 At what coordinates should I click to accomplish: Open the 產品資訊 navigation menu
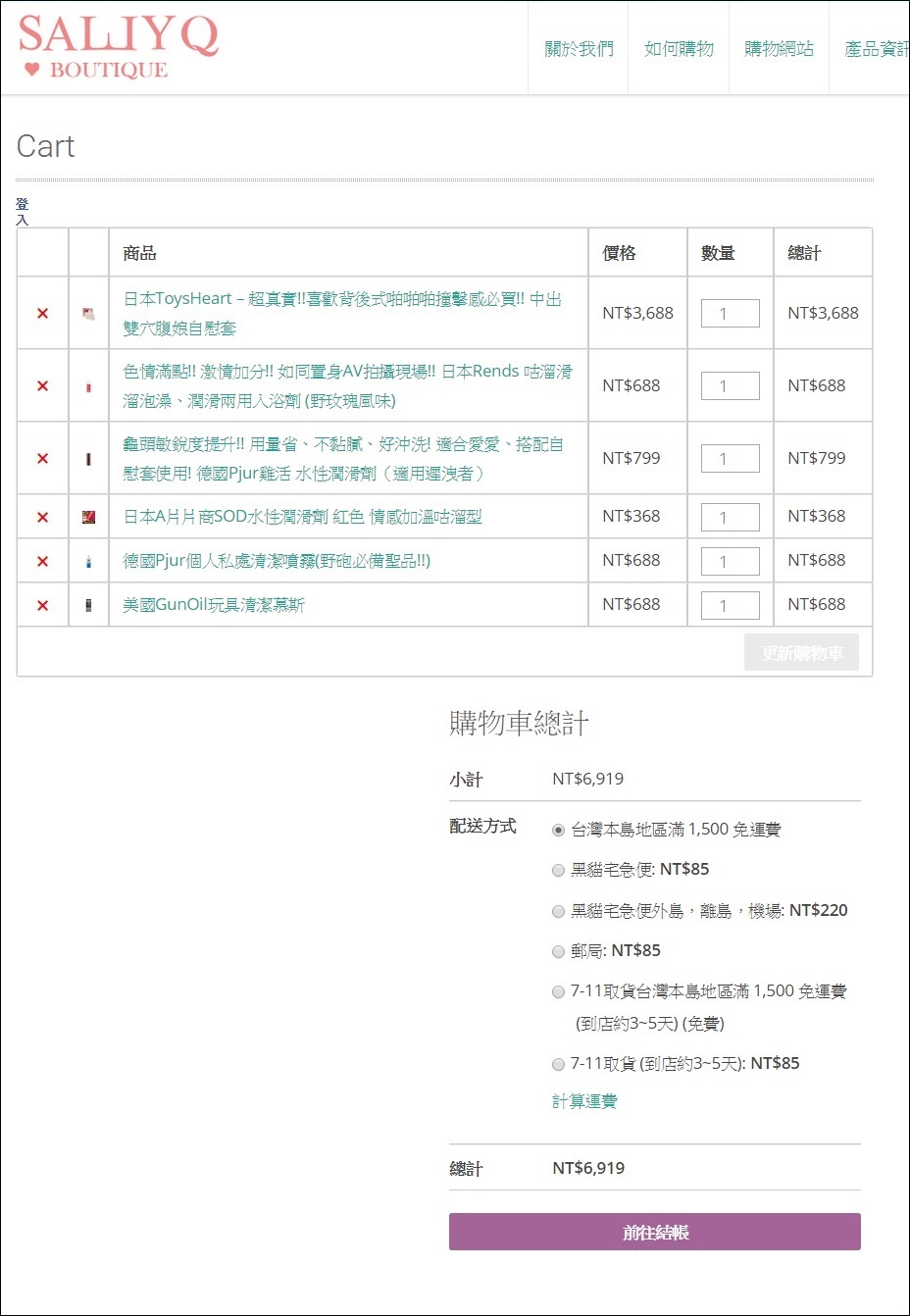pyautogui.click(x=877, y=48)
